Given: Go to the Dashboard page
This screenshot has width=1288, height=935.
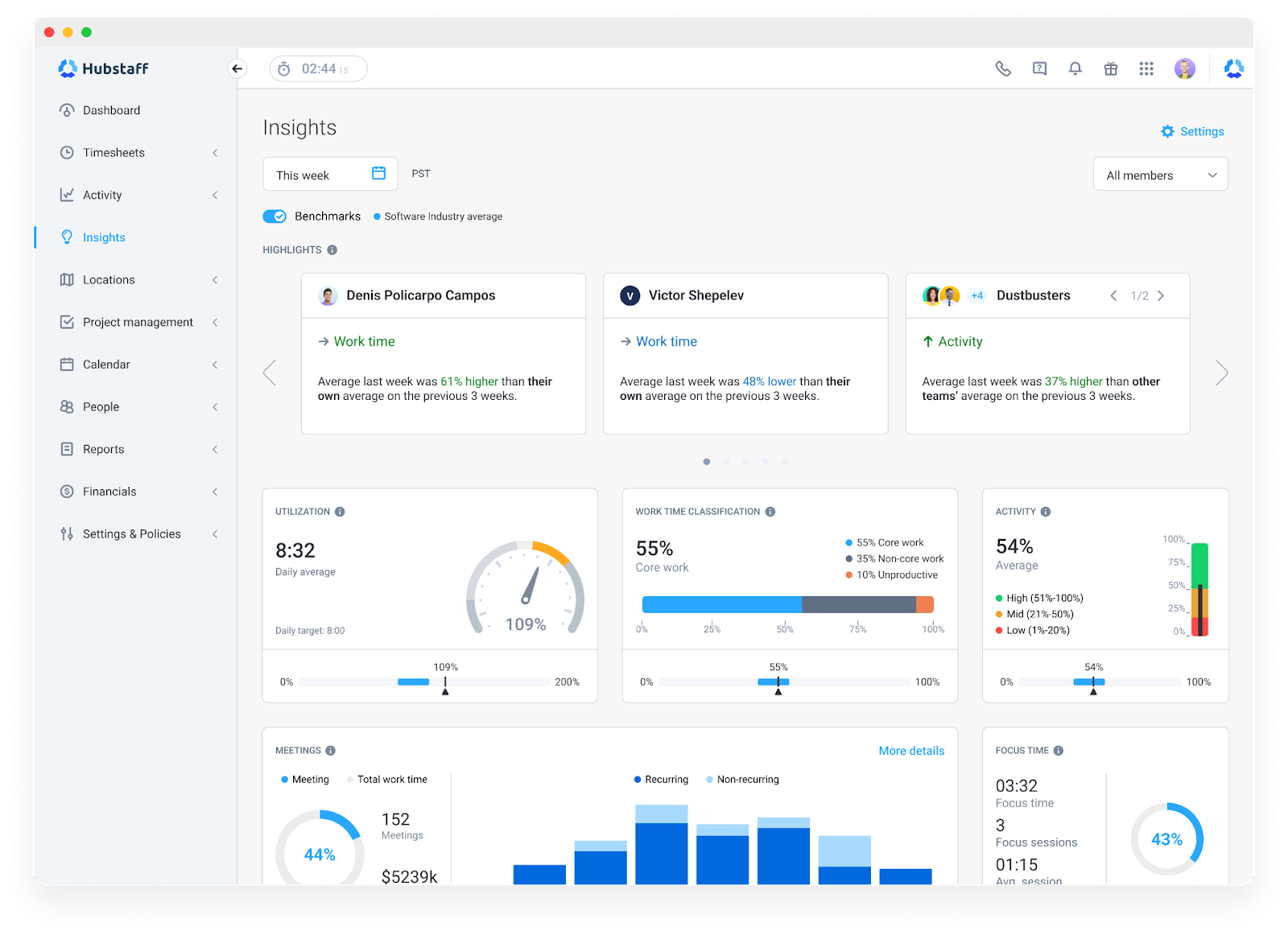Looking at the screenshot, I should (x=111, y=109).
